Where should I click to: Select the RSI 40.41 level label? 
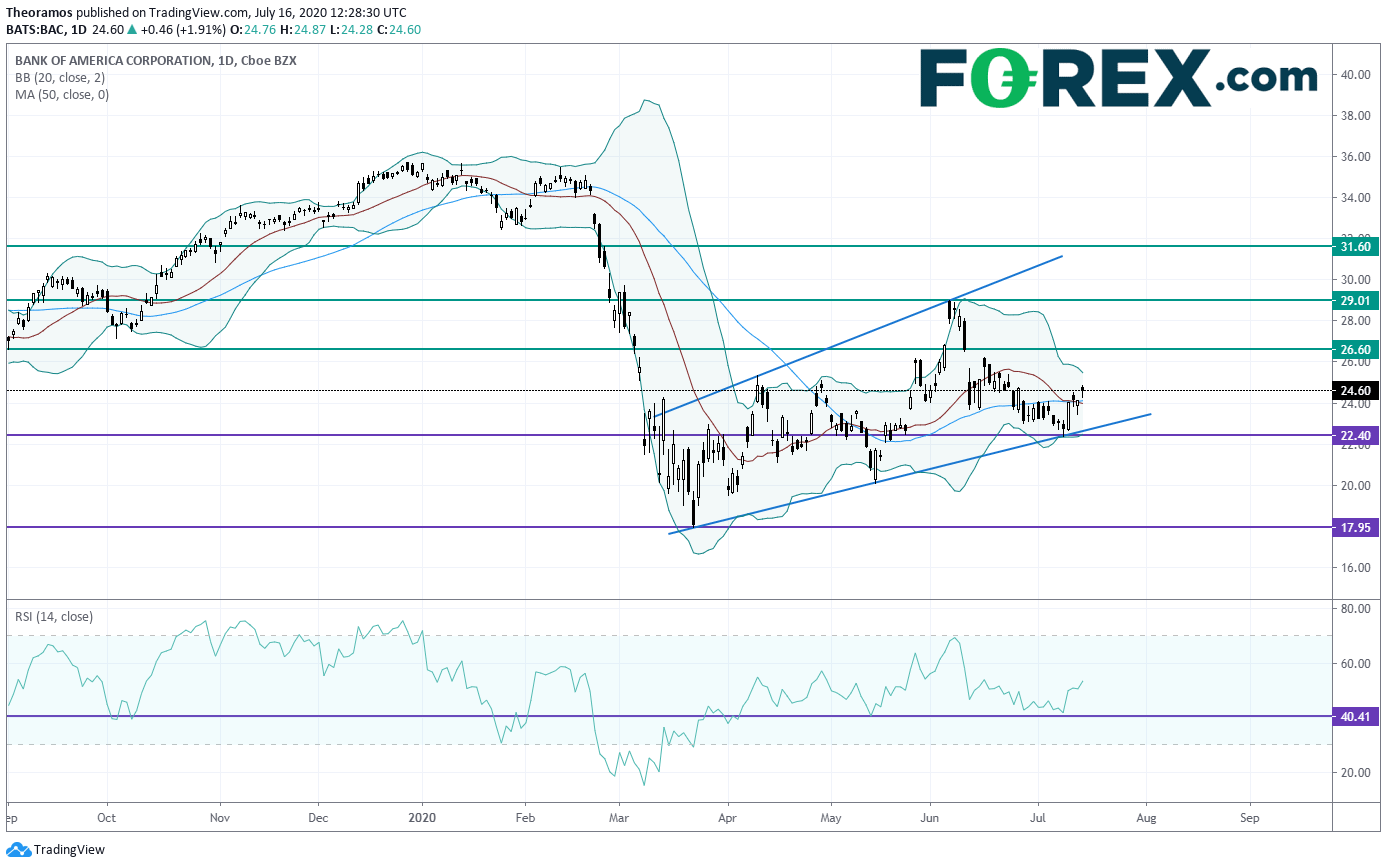(x=1358, y=716)
